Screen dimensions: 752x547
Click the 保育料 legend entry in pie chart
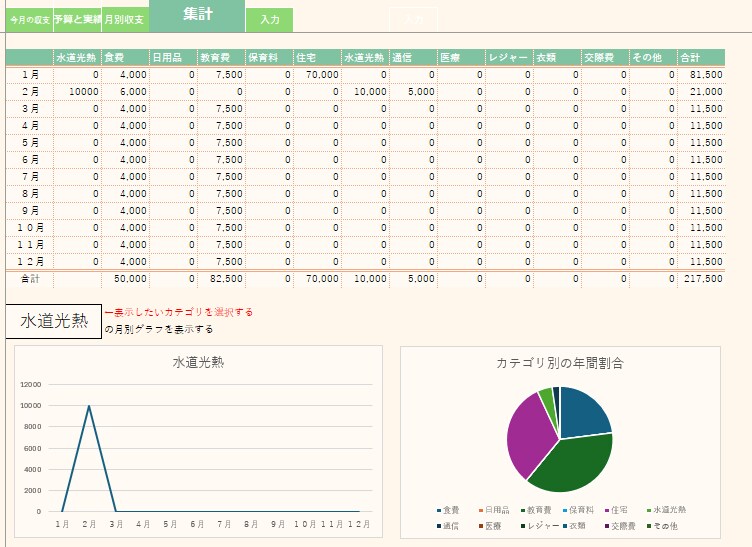coord(578,510)
